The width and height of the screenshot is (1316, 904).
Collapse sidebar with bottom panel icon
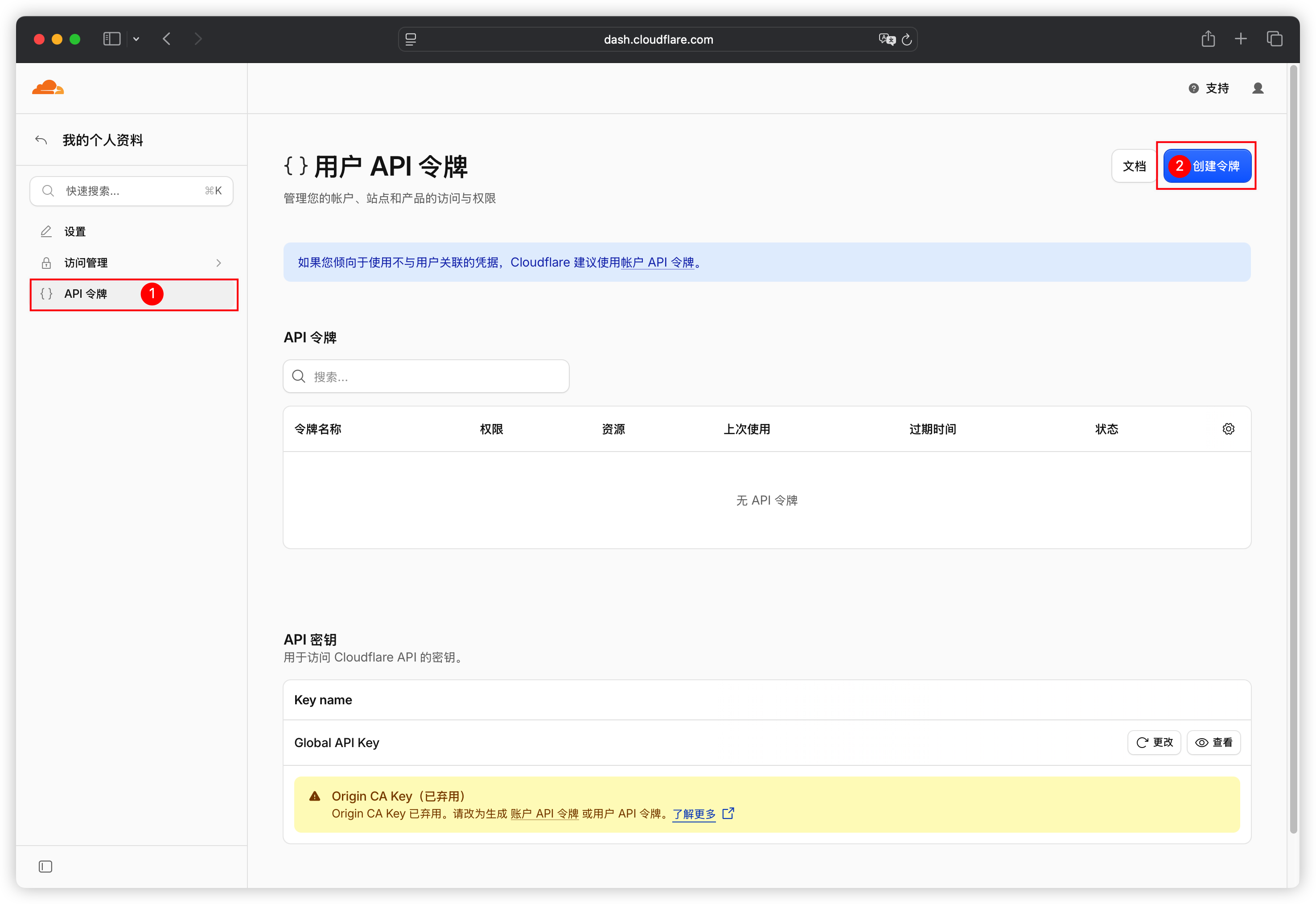pyautogui.click(x=45, y=866)
